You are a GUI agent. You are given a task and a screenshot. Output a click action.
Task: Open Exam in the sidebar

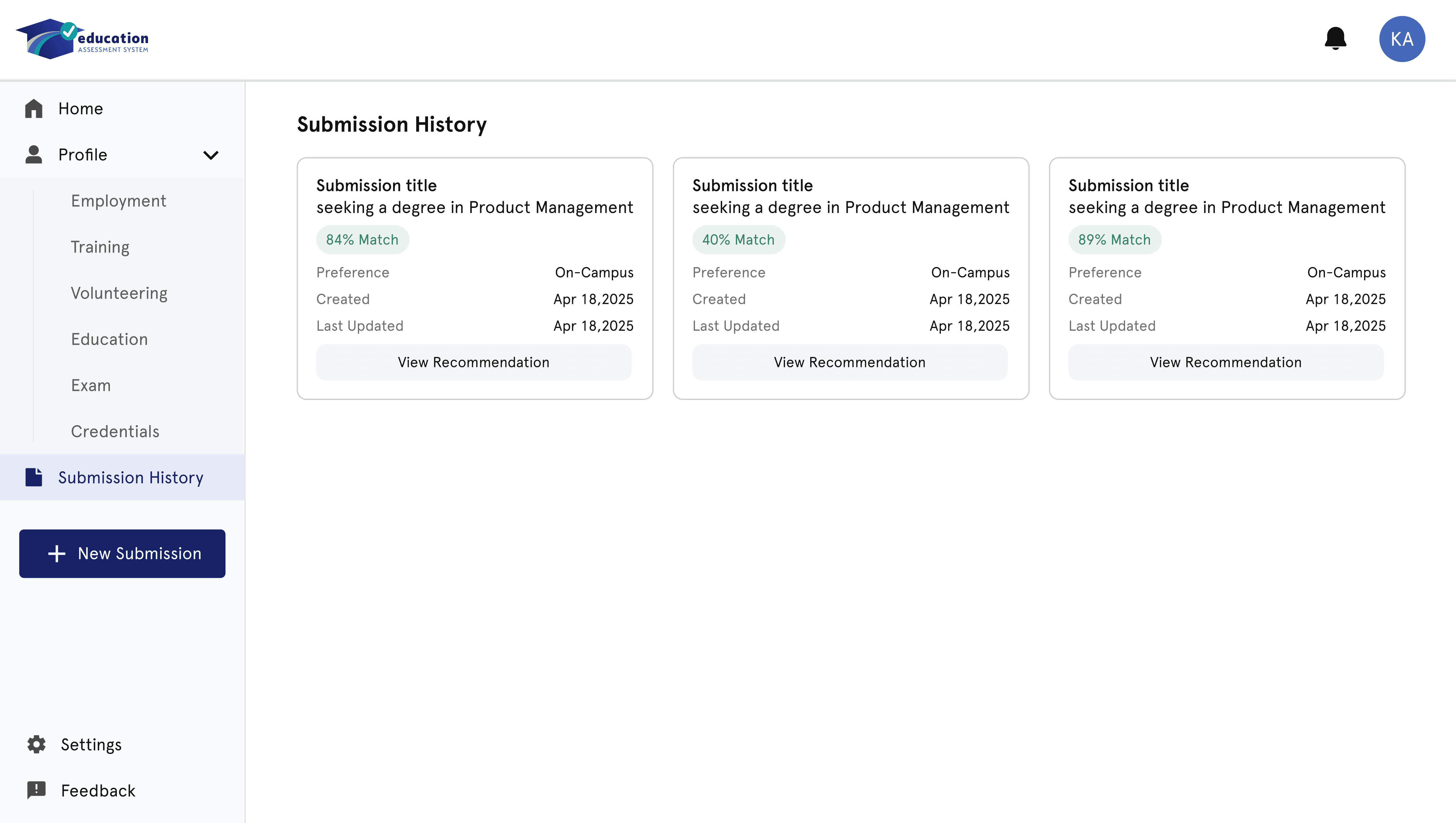[x=90, y=385]
